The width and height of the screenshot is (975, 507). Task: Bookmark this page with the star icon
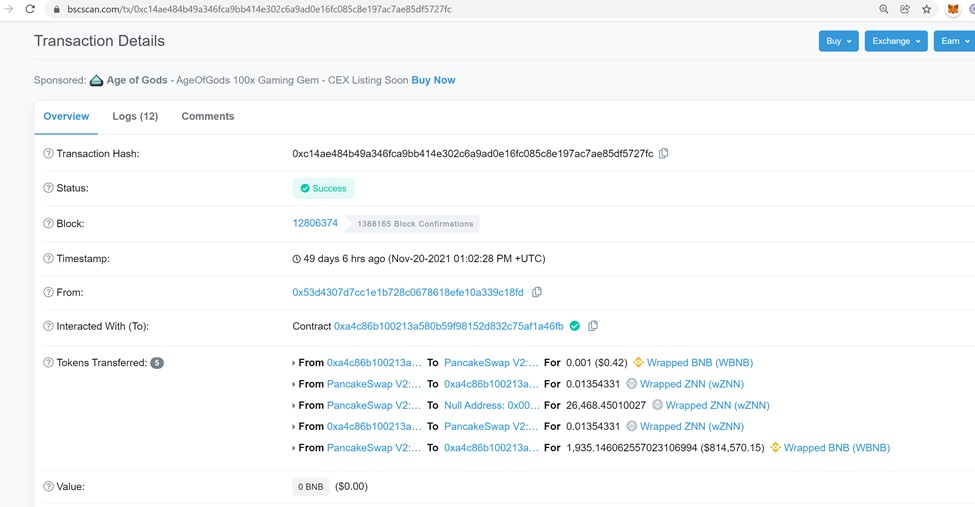(926, 9)
